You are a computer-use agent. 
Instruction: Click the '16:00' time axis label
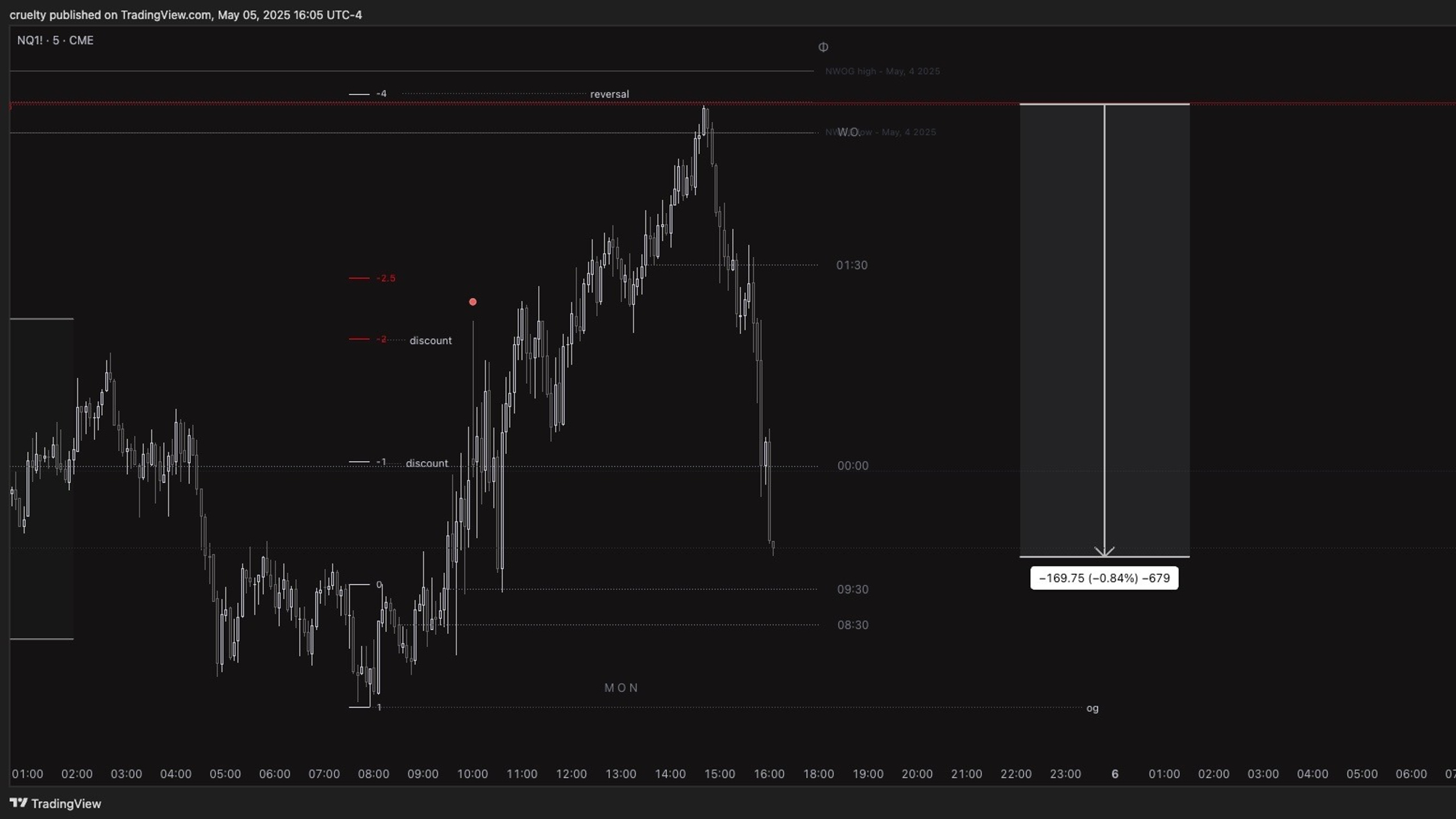(x=769, y=774)
